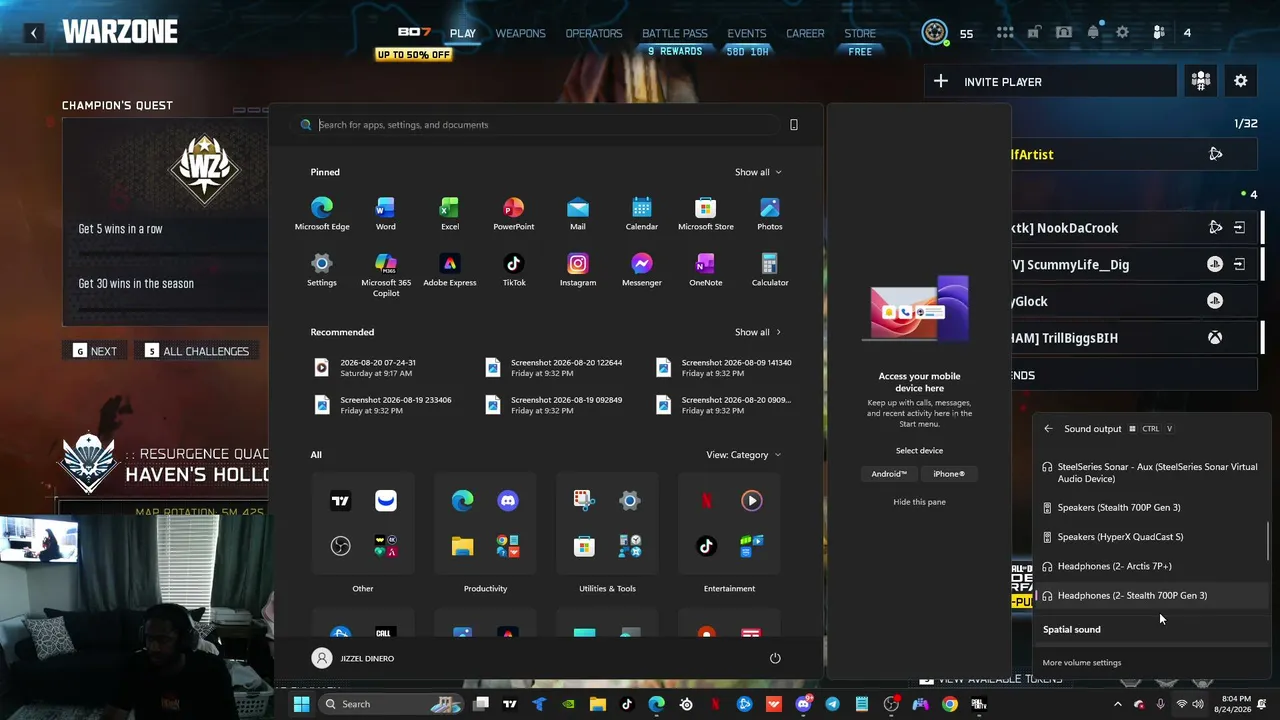1280x720 pixels.
Task: Choose iPhone mobile device option
Action: 949,474
